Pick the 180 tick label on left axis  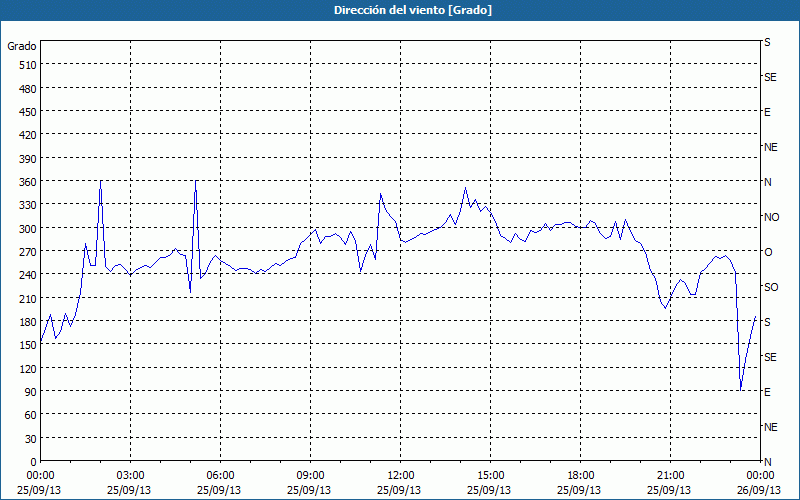[x=29, y=322]
